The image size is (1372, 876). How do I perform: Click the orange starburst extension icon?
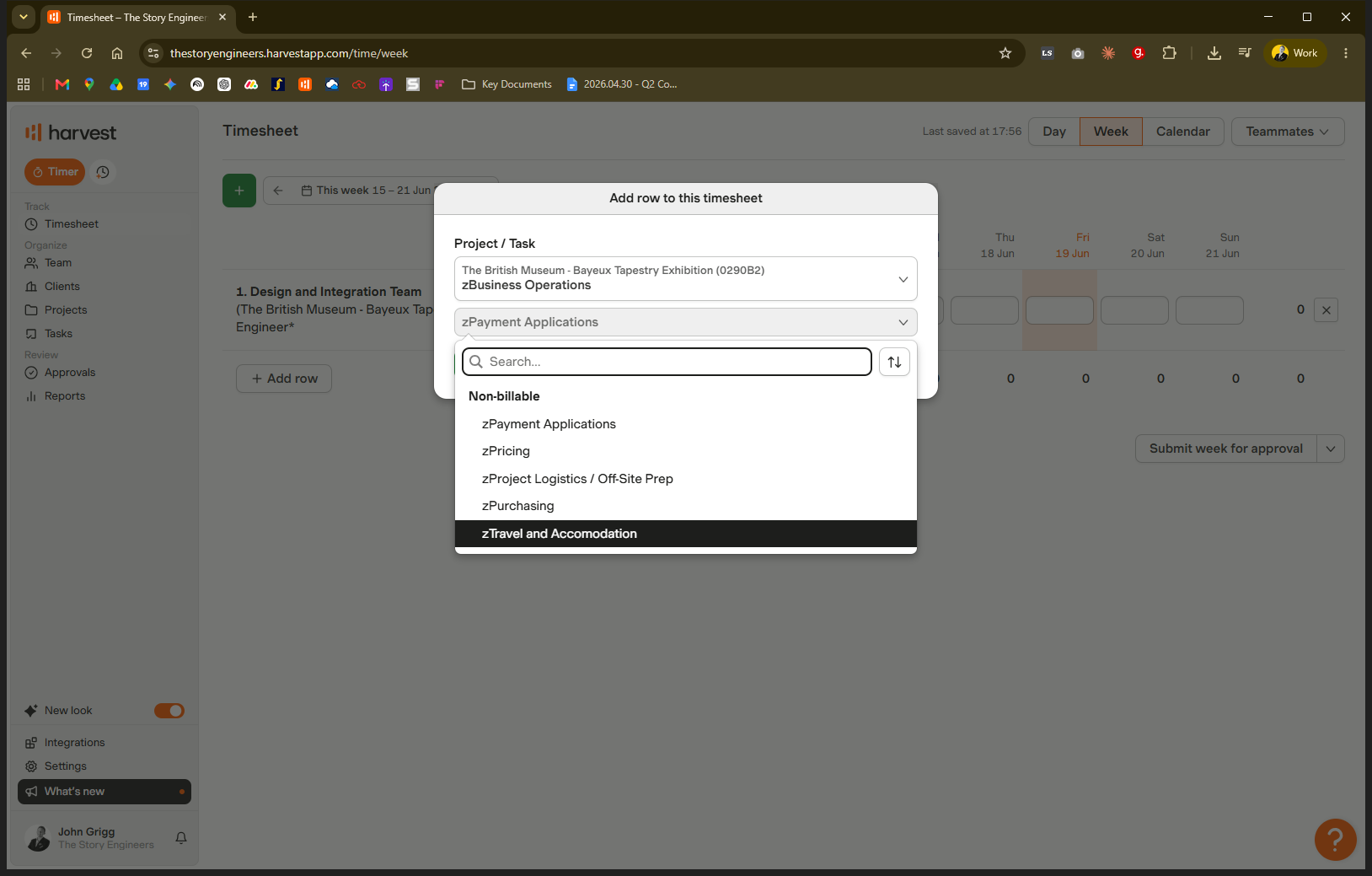tap(1108, 53)
